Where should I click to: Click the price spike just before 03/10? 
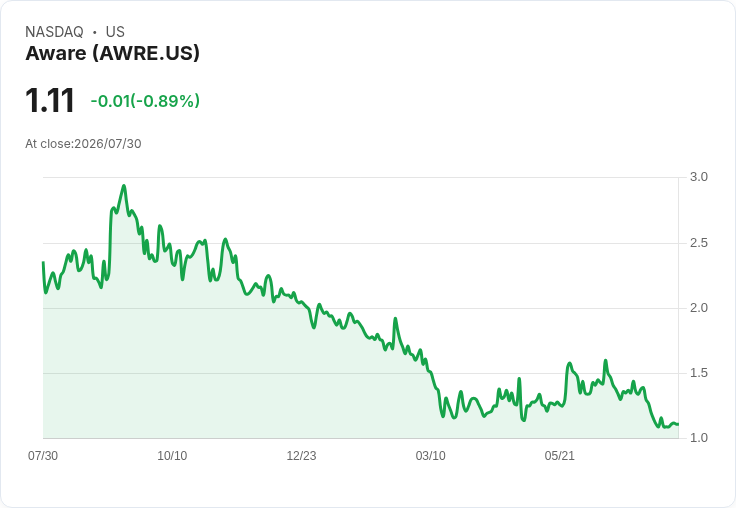395,319
